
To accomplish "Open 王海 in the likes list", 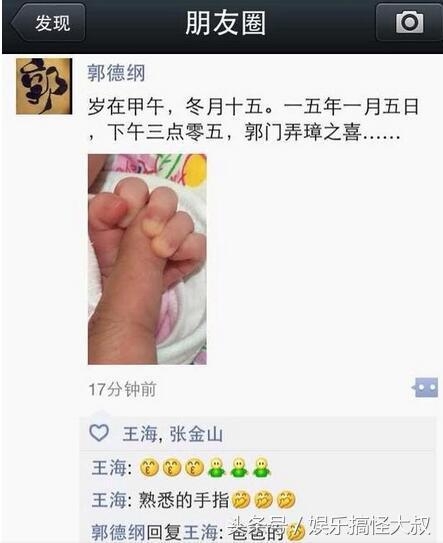I will [140, 434].
